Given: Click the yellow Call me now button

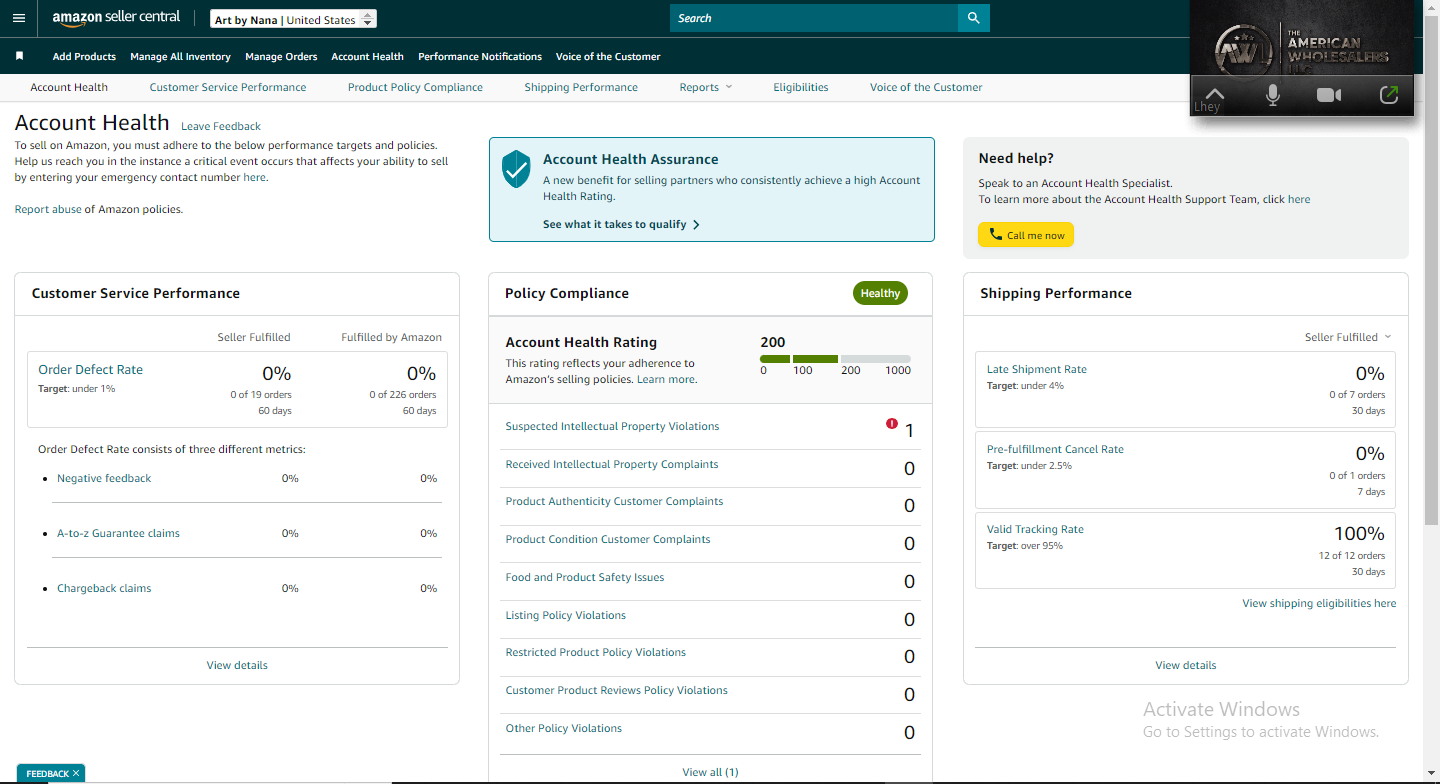Looking at the screenshot, I should coord(1026,235).
